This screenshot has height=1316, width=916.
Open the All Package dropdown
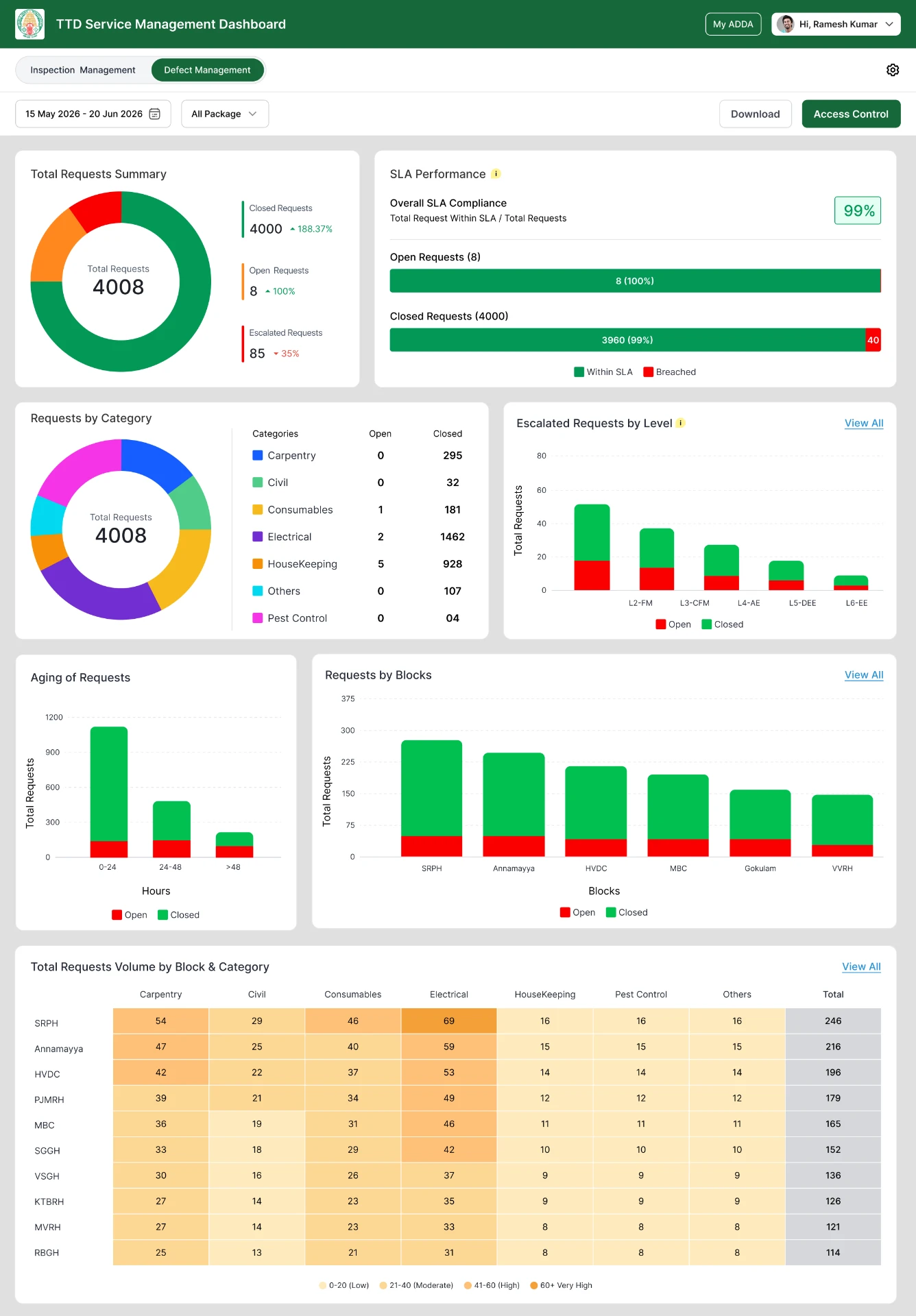225,114
